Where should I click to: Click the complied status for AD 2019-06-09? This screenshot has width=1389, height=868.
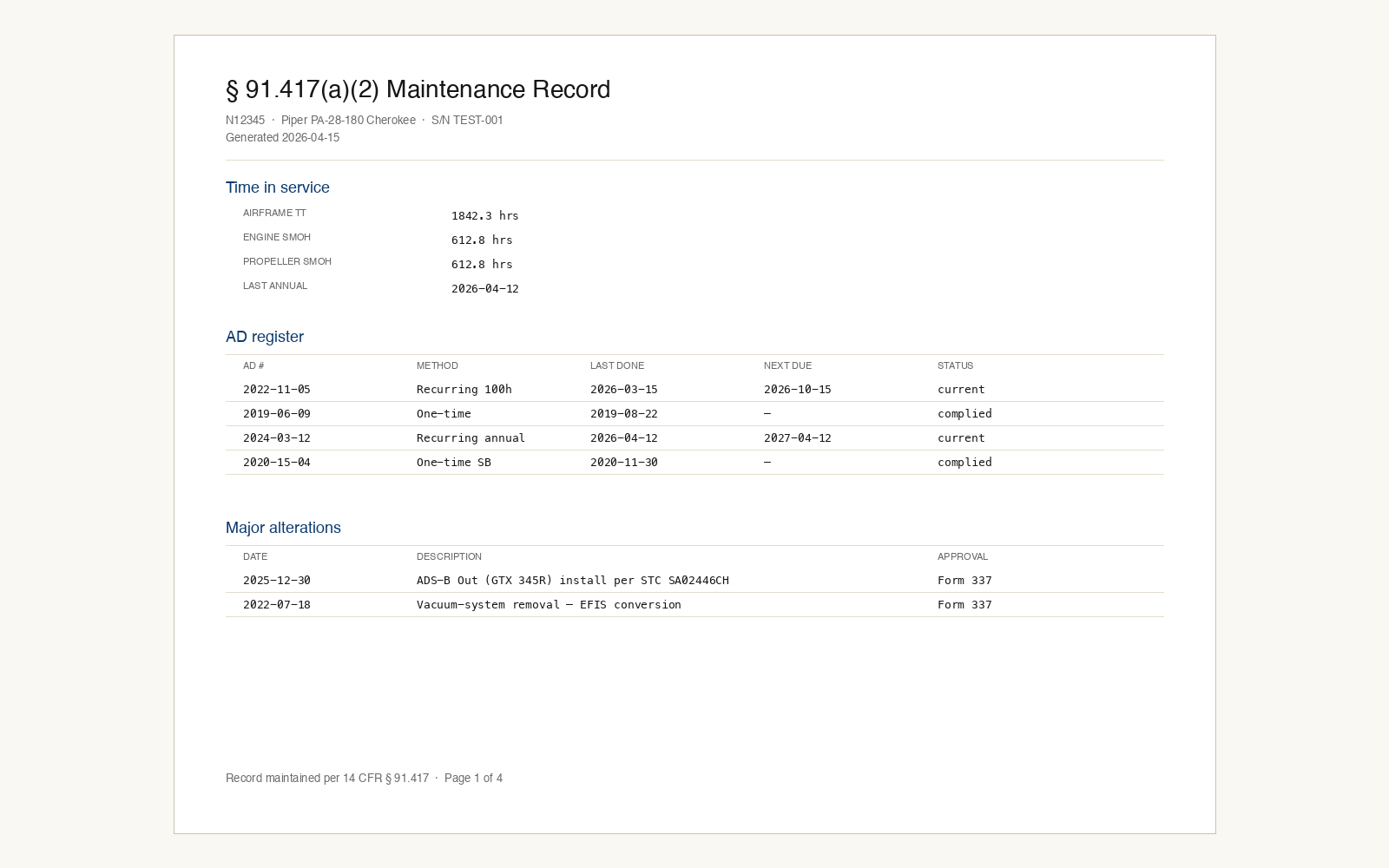pos(964,413)
